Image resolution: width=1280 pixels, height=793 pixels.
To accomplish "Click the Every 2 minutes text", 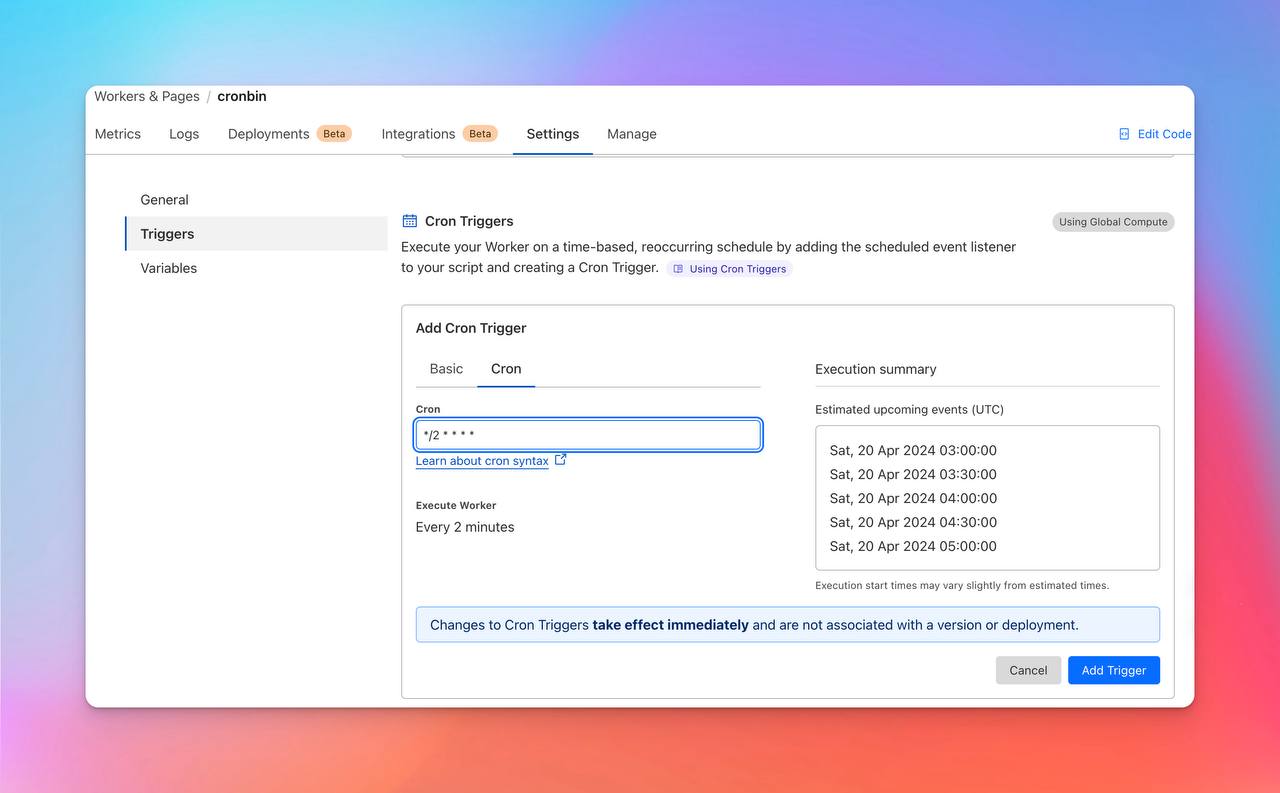I will pos(465,527).
